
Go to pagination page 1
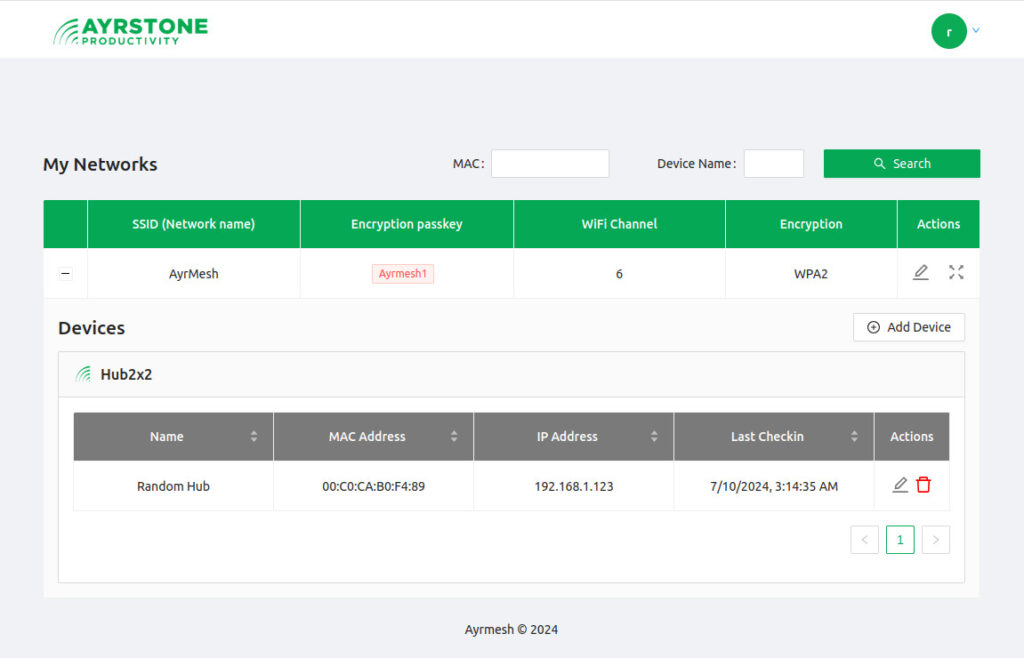[900, 540]
